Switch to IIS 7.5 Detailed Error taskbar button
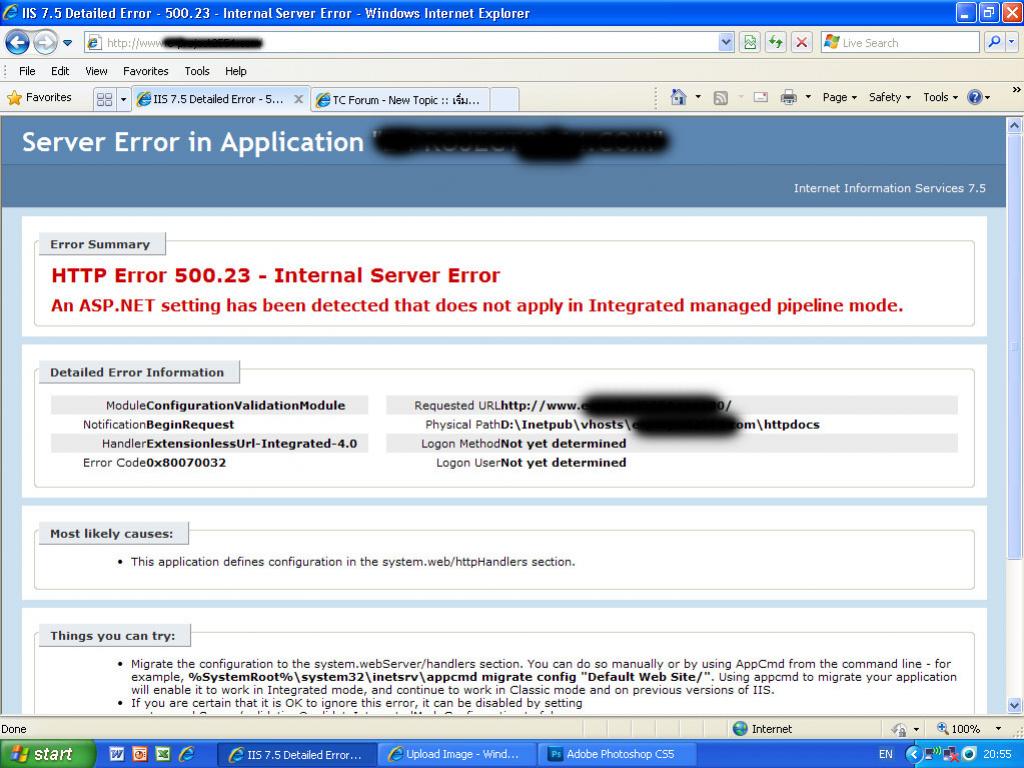The width and height of the screenshot is (1024, 768). (x=296, y=754)
